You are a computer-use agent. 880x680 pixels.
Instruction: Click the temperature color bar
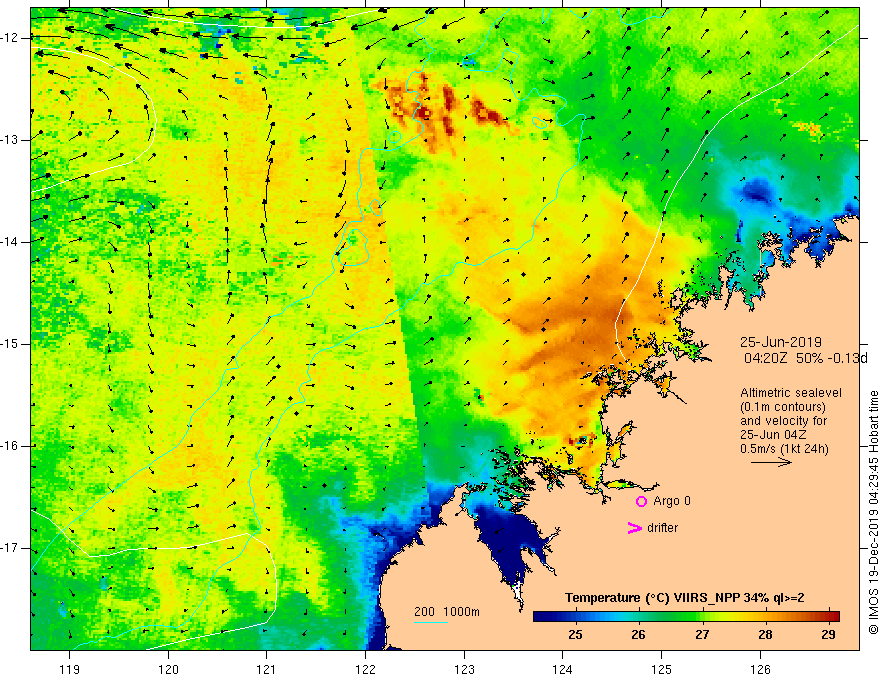[686, 616]
